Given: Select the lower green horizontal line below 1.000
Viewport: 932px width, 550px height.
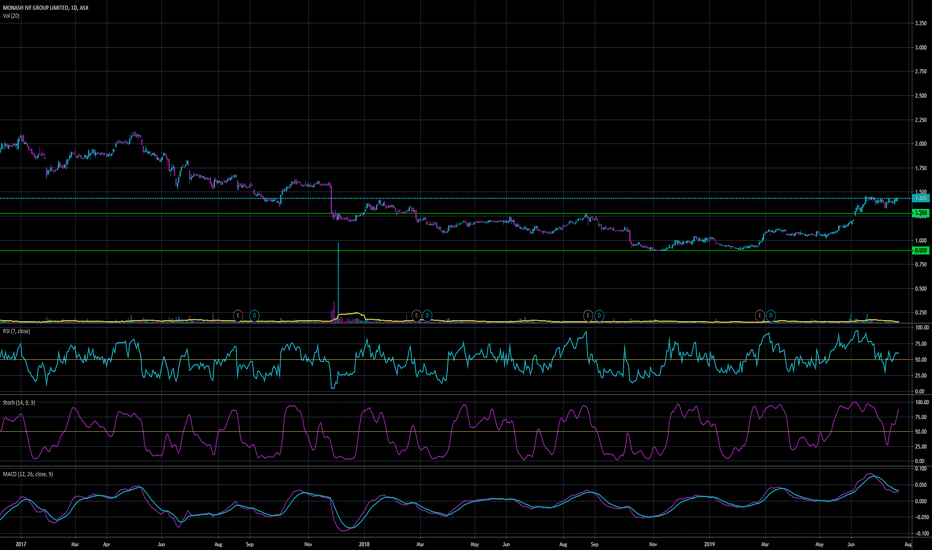Looking at the screenshot, I should click(x=456, y=251).
